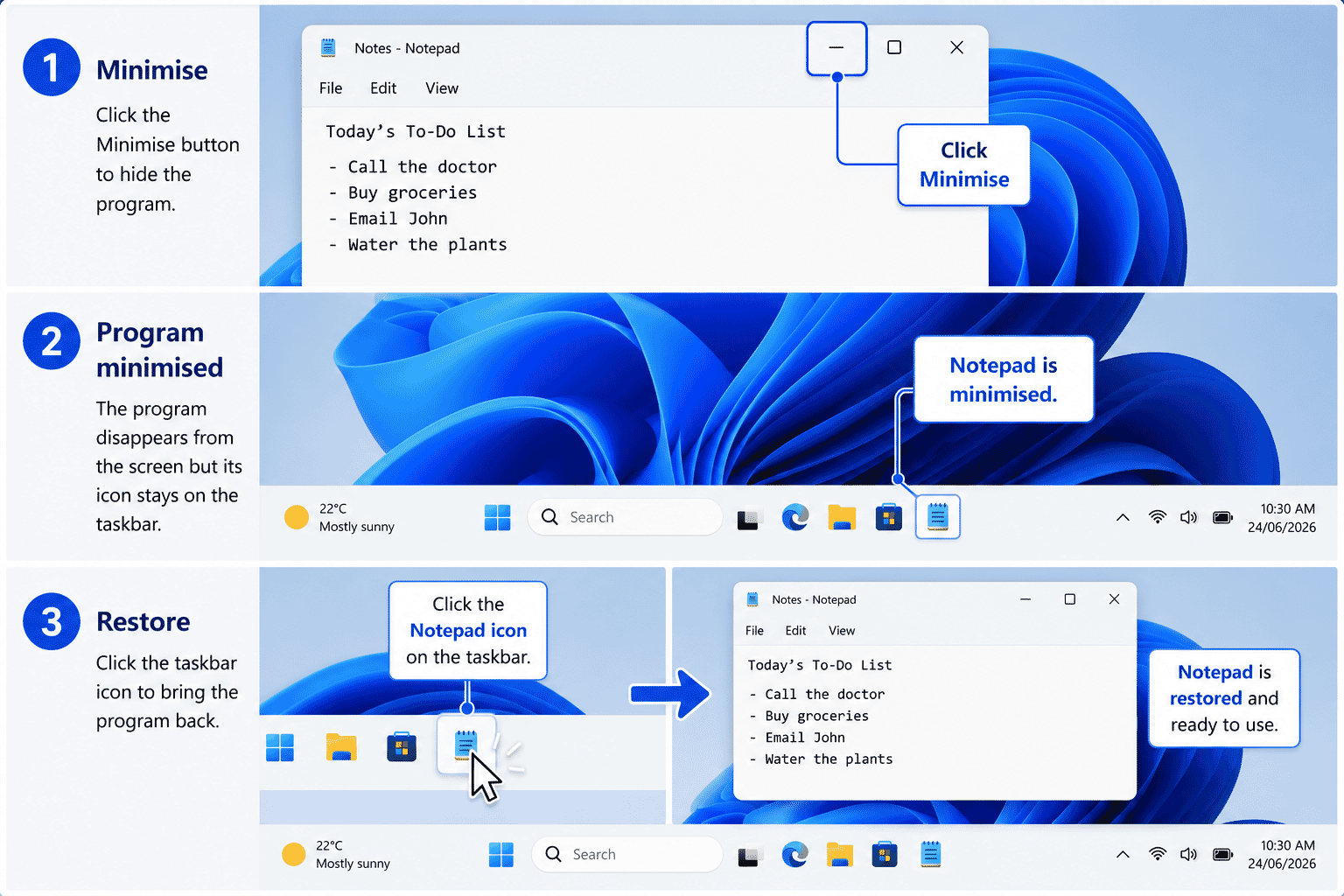The height and width of the screenshot is (896, 1344).
Task: Open the Edit menu in step 1 Notepad window
Action: tap(383, 88)
